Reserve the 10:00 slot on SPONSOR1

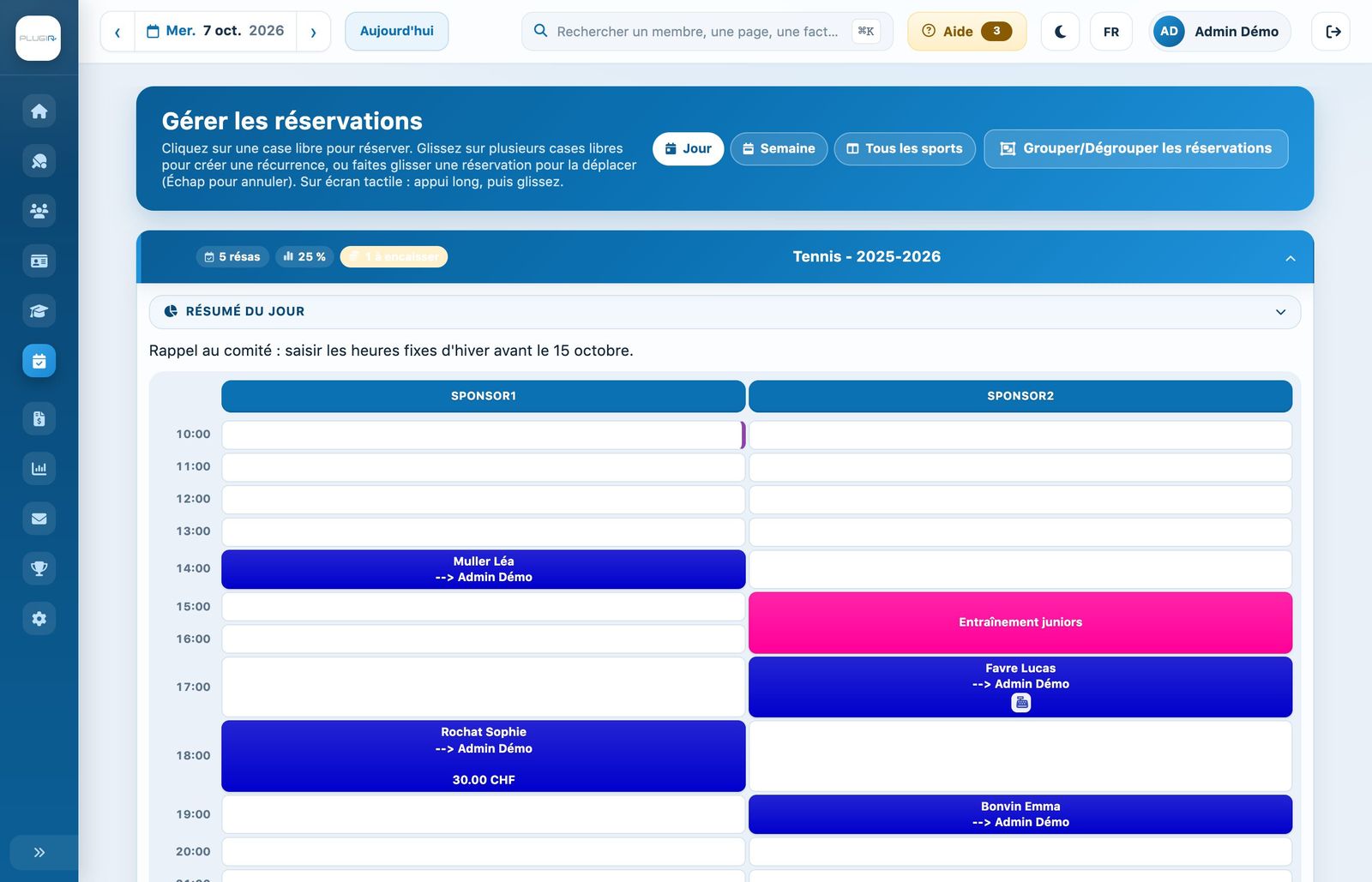point(483,435)
